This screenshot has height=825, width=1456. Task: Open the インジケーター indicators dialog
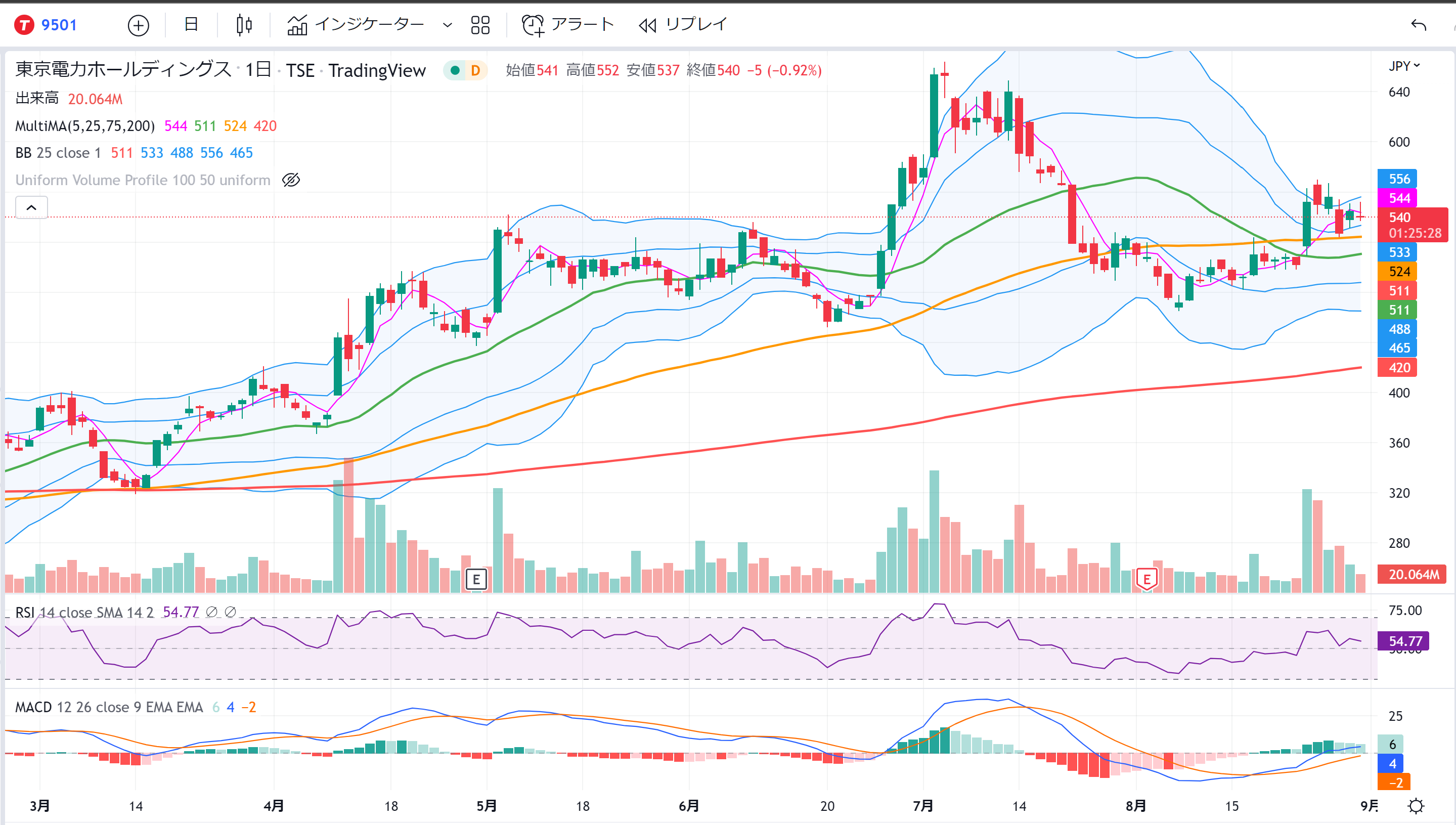(x=355, y=24)
